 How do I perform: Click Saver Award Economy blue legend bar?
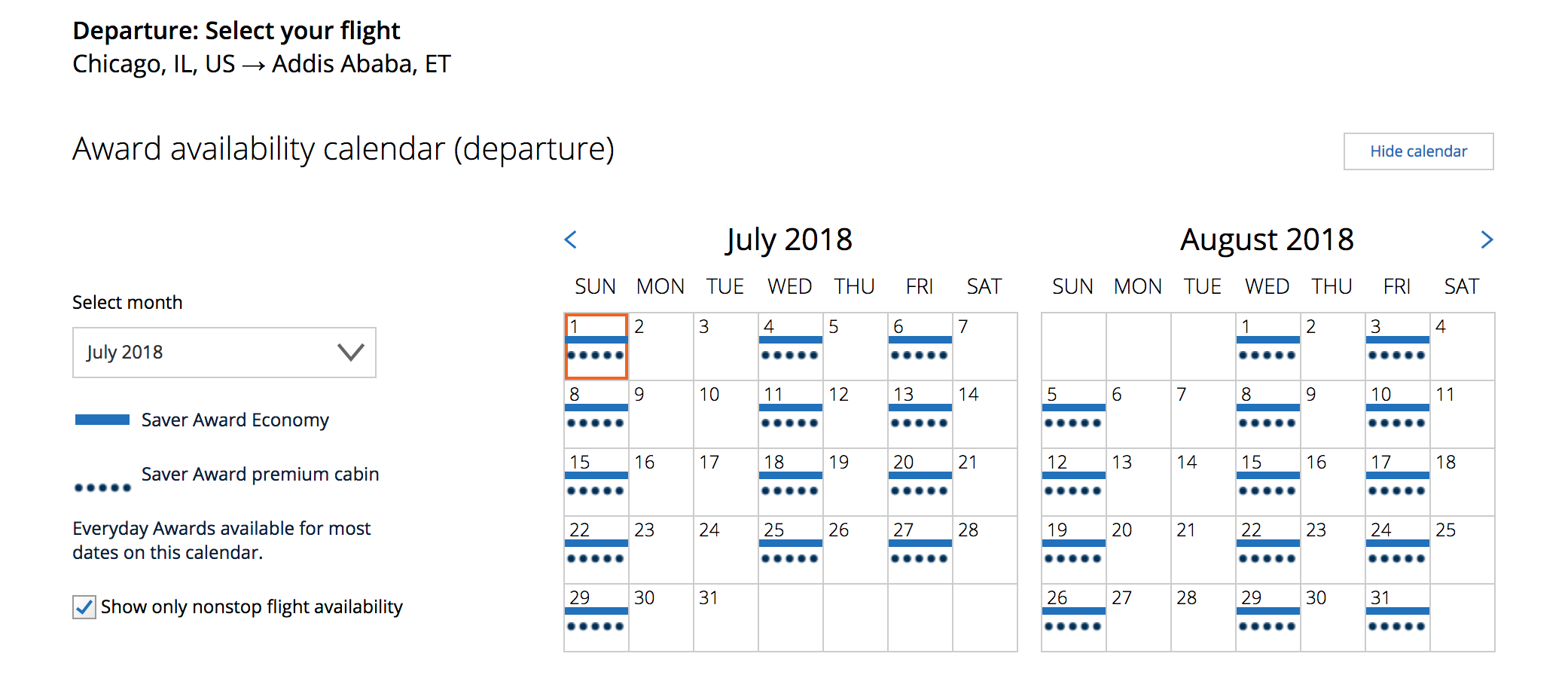coord(102,420)
